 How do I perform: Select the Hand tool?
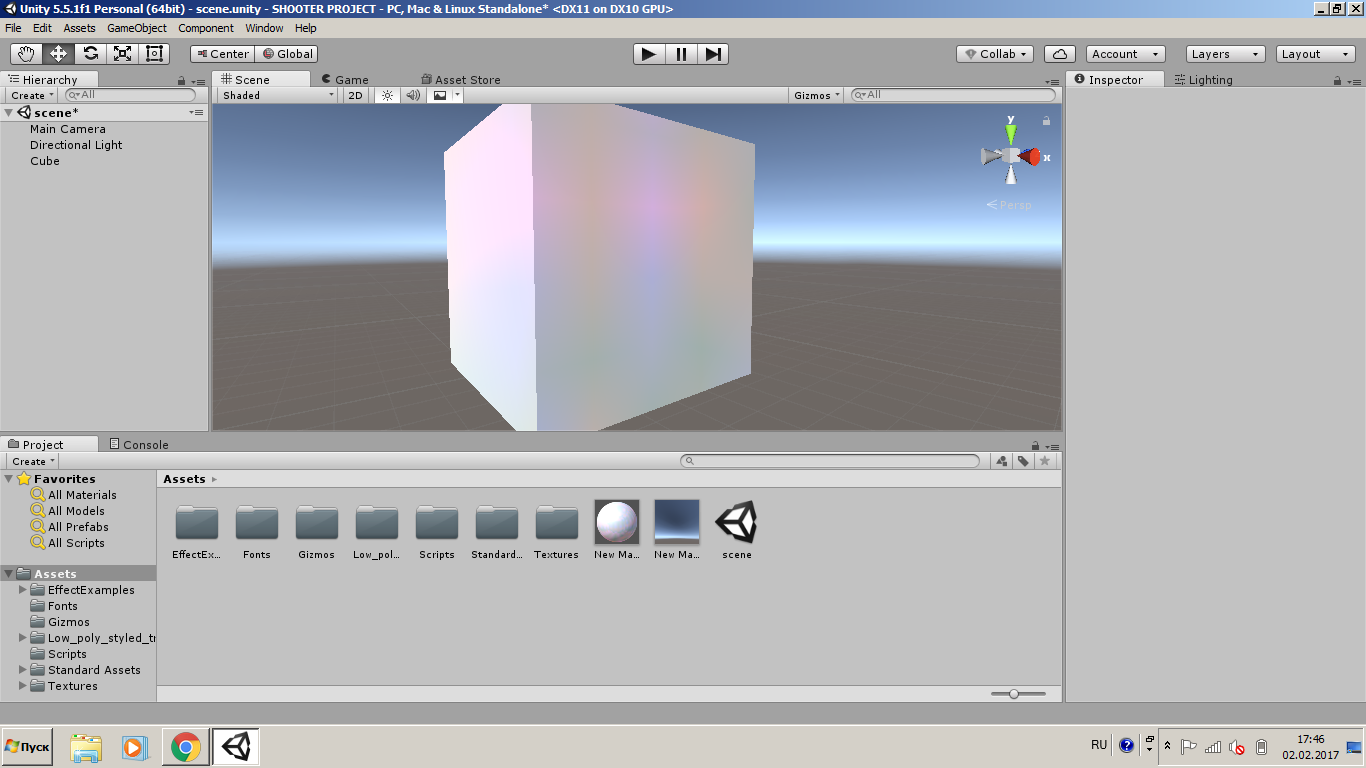tap(27, 54)
